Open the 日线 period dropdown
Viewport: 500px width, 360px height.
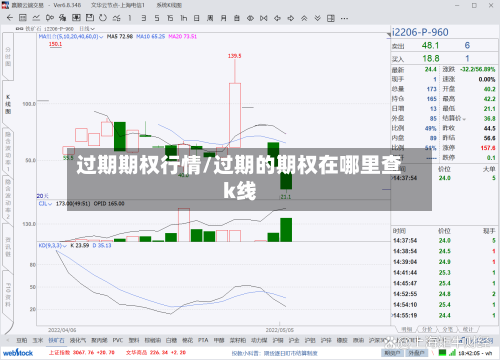point(87,29)
